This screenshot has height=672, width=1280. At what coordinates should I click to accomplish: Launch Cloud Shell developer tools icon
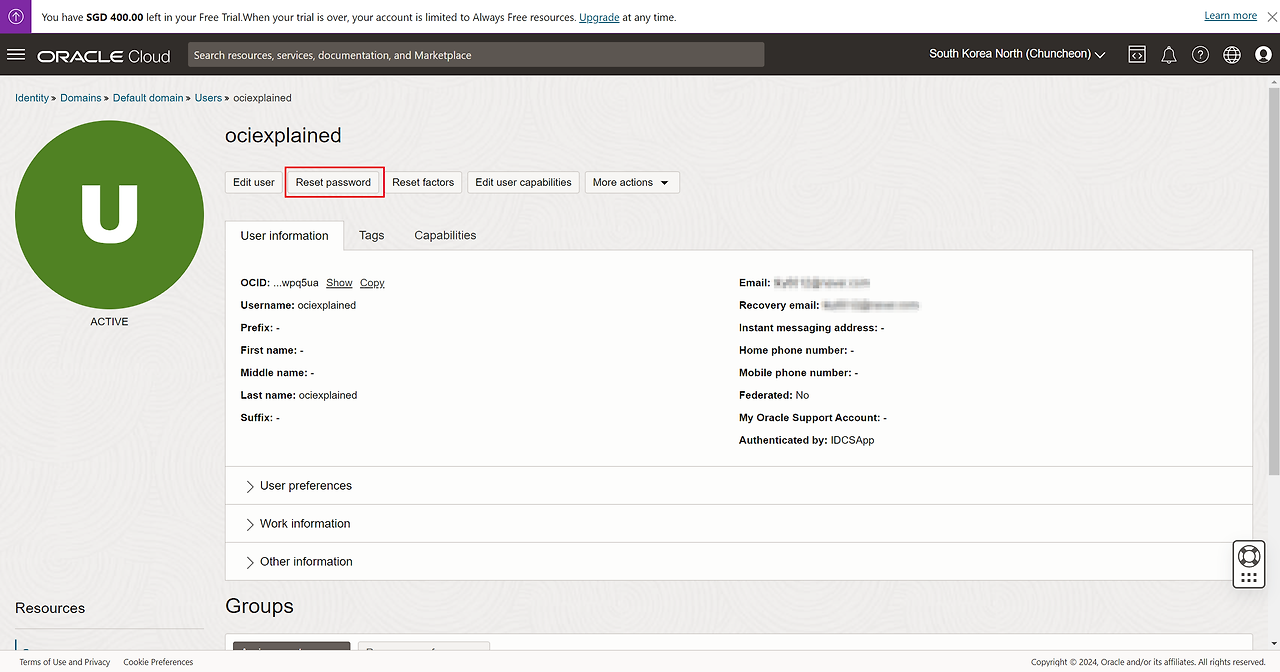point(1137,55)
